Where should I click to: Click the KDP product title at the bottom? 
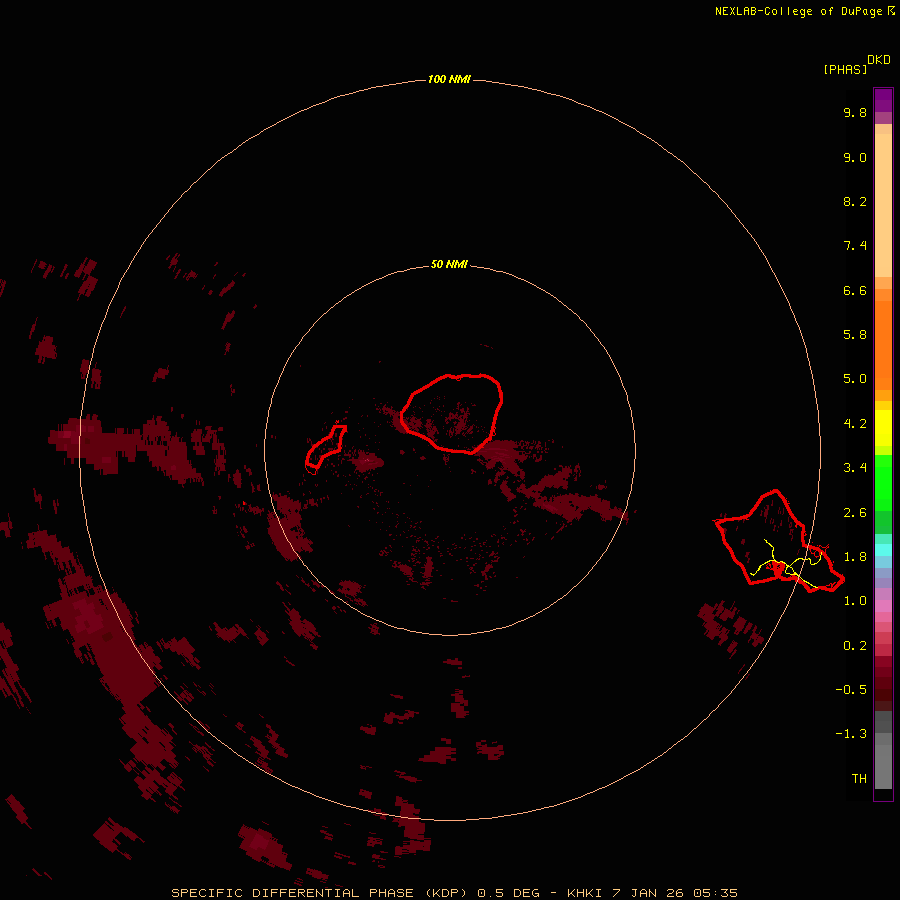(x=454, y=893)
